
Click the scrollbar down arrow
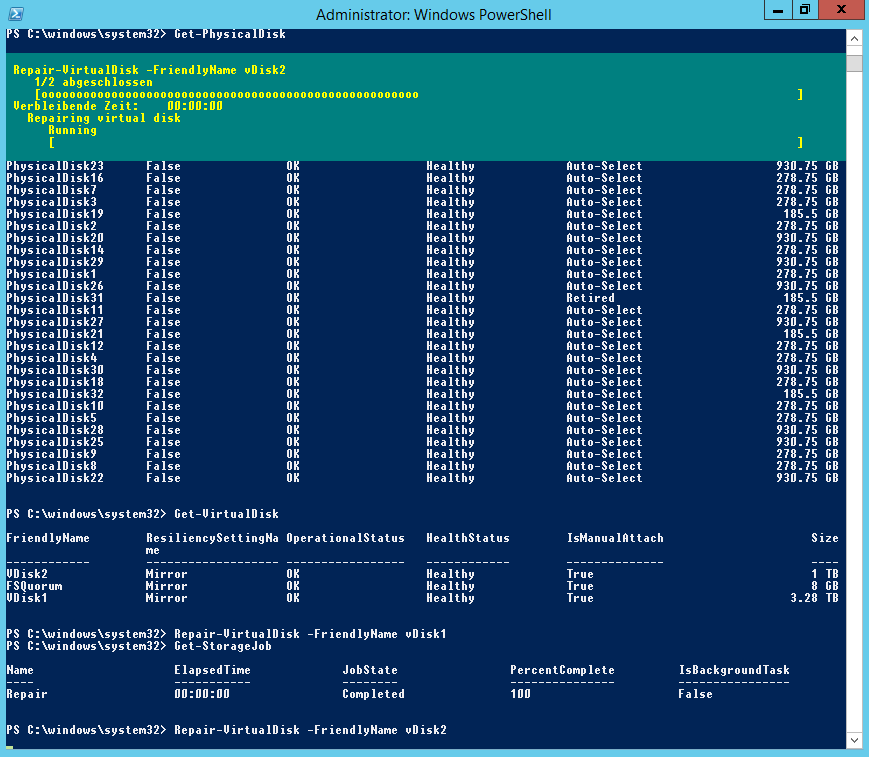854,739
